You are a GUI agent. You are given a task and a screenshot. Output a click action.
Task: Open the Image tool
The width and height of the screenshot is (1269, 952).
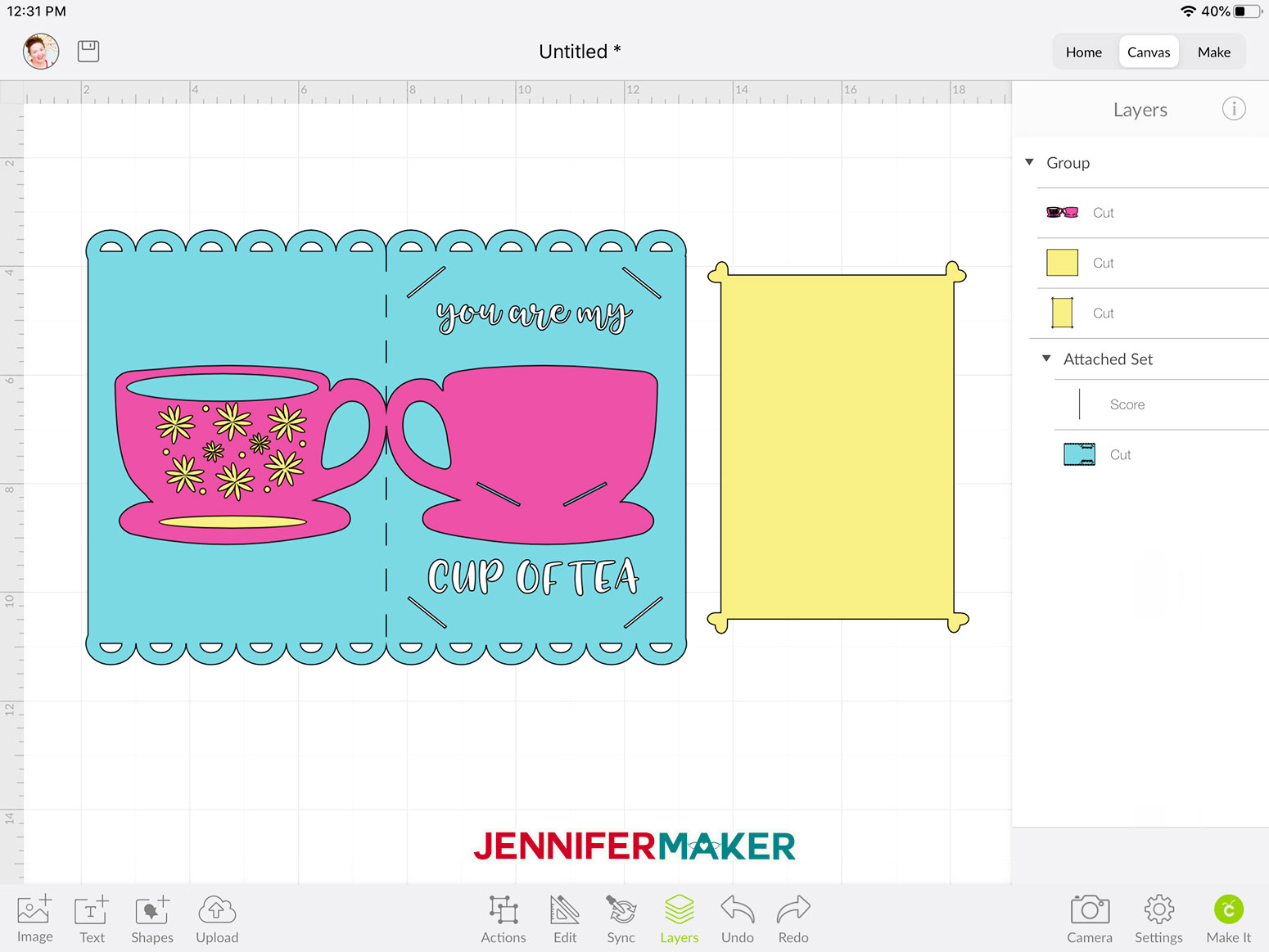coord(34,918)
